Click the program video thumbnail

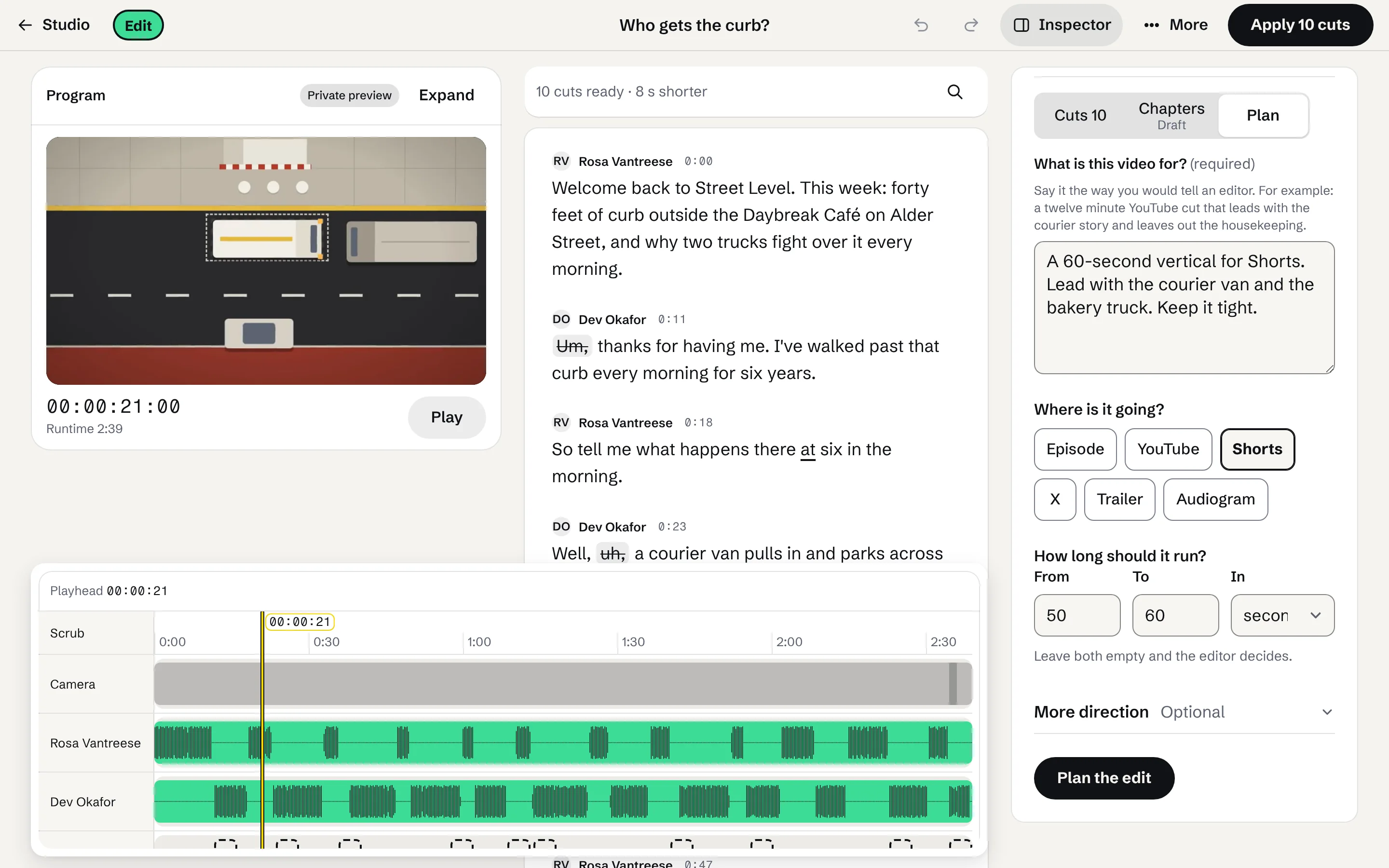(266, 260)
